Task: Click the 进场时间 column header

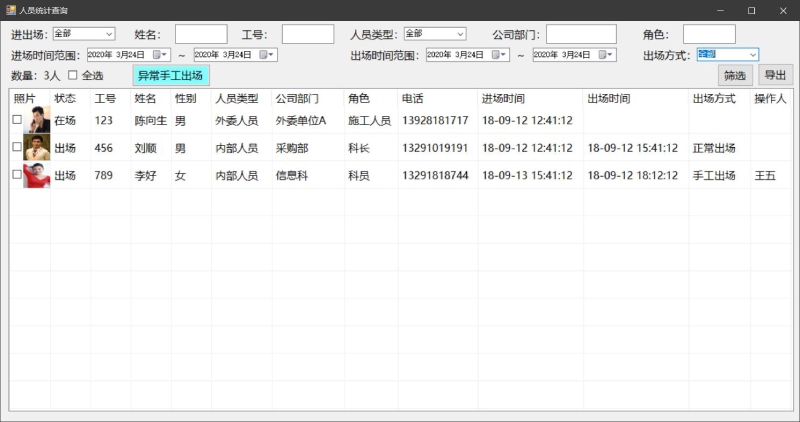Action: point(503,99)
